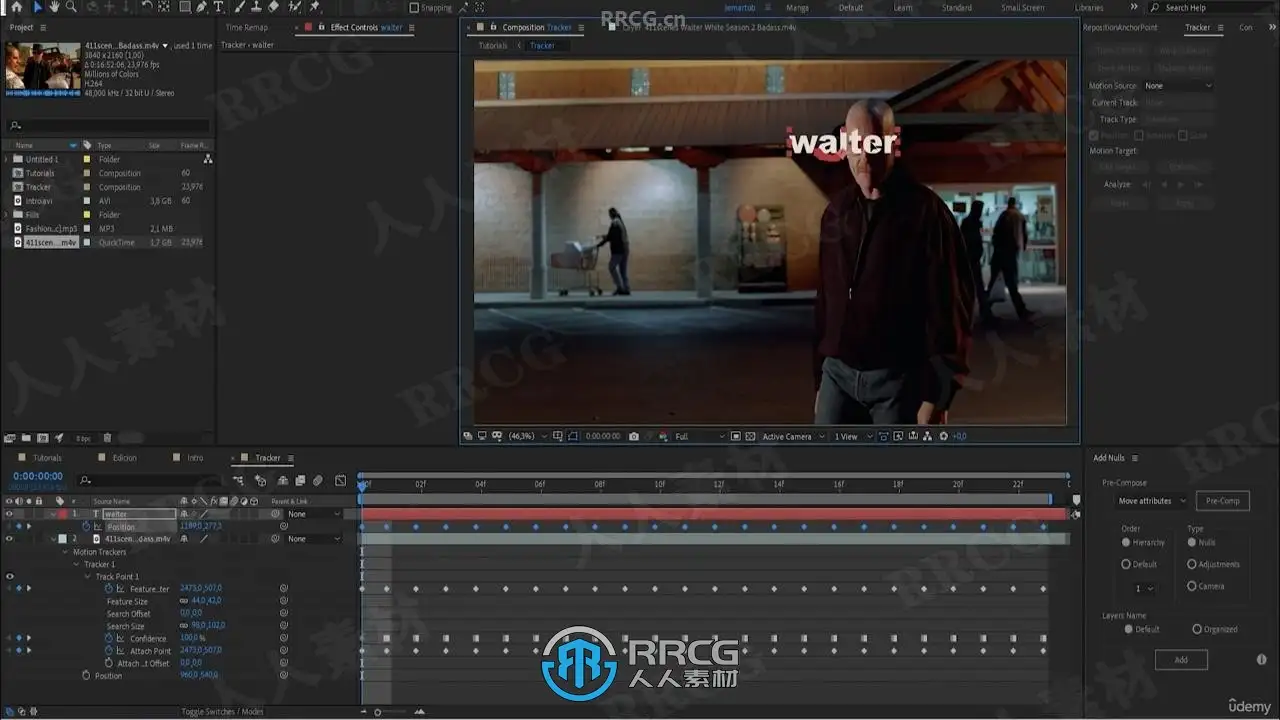
Task: Click the Add button in Add Nulls
Action: click(1181, 660)
